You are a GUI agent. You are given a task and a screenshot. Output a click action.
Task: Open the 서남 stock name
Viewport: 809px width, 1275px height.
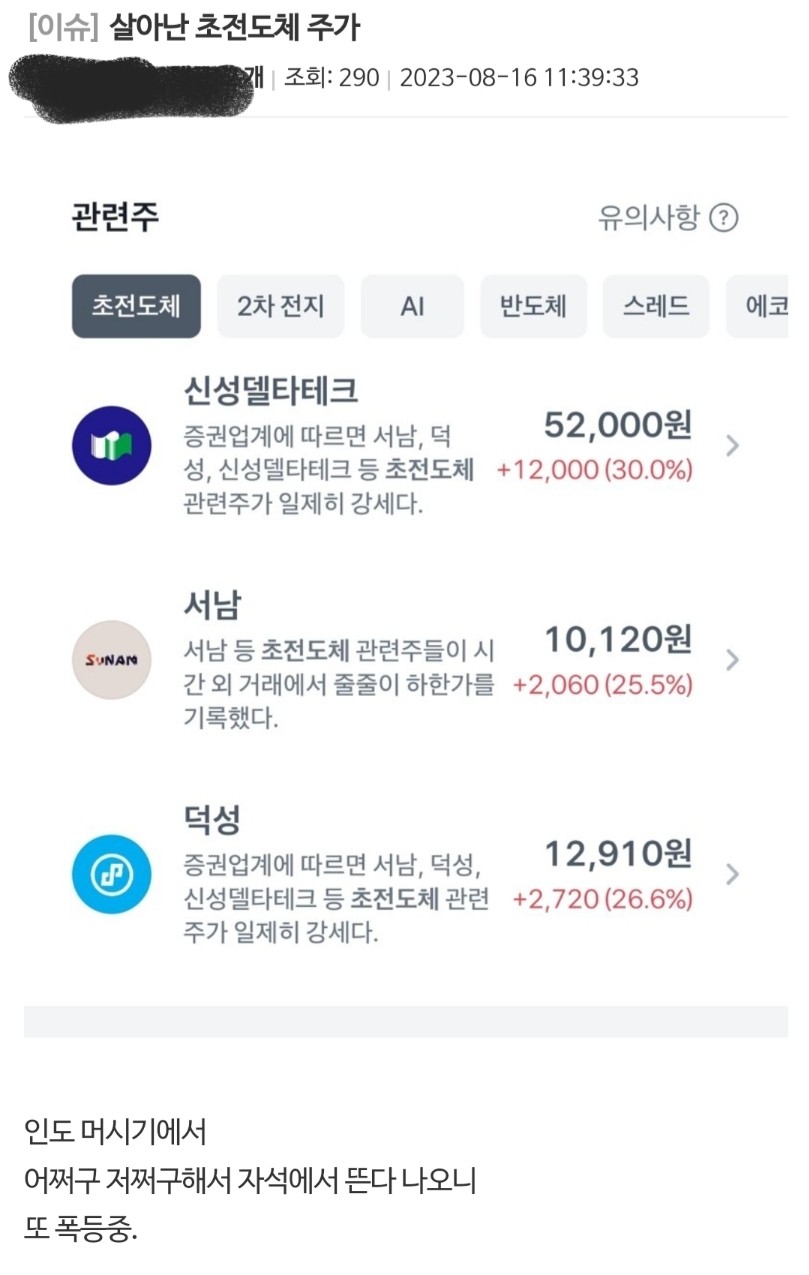tap(212, 605)
